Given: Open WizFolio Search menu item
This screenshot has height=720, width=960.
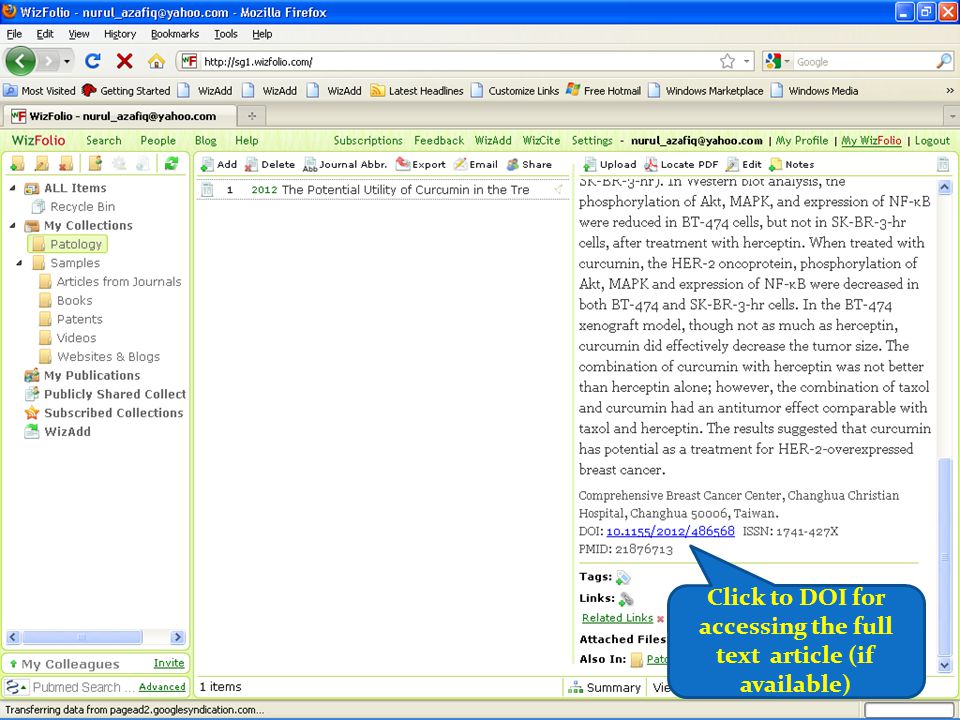Looking at the screenshot, I should click(103, 140).
